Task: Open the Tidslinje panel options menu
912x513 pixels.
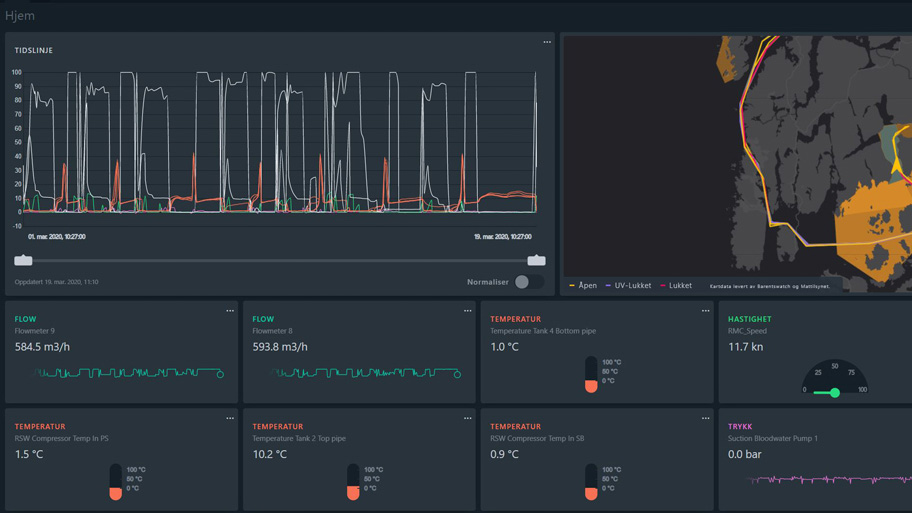Action: 547,42
